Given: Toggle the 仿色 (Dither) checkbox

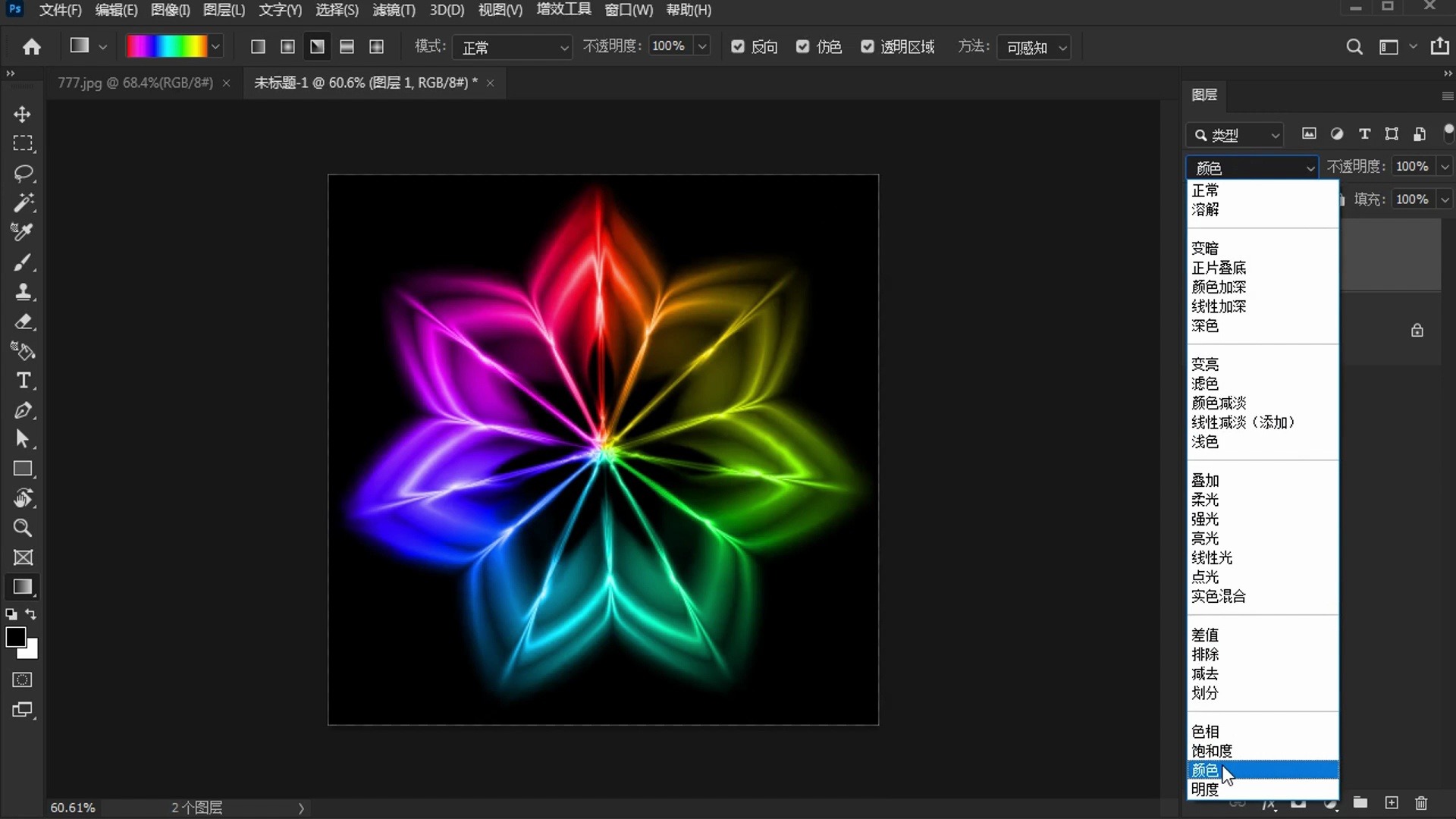Looking at the screenshot, I should pos(802,47).
